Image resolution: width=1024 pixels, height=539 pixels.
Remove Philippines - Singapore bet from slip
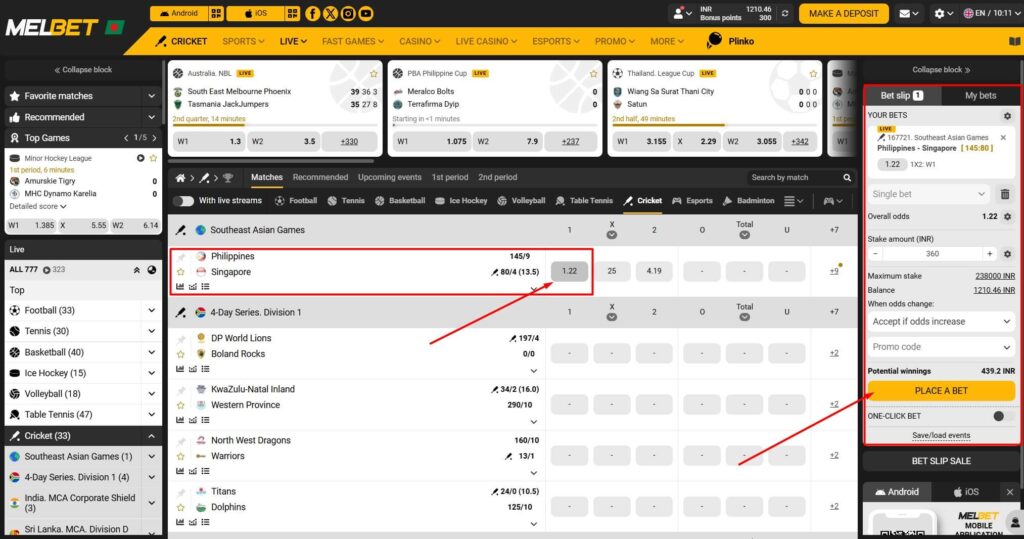(1003, 138)
